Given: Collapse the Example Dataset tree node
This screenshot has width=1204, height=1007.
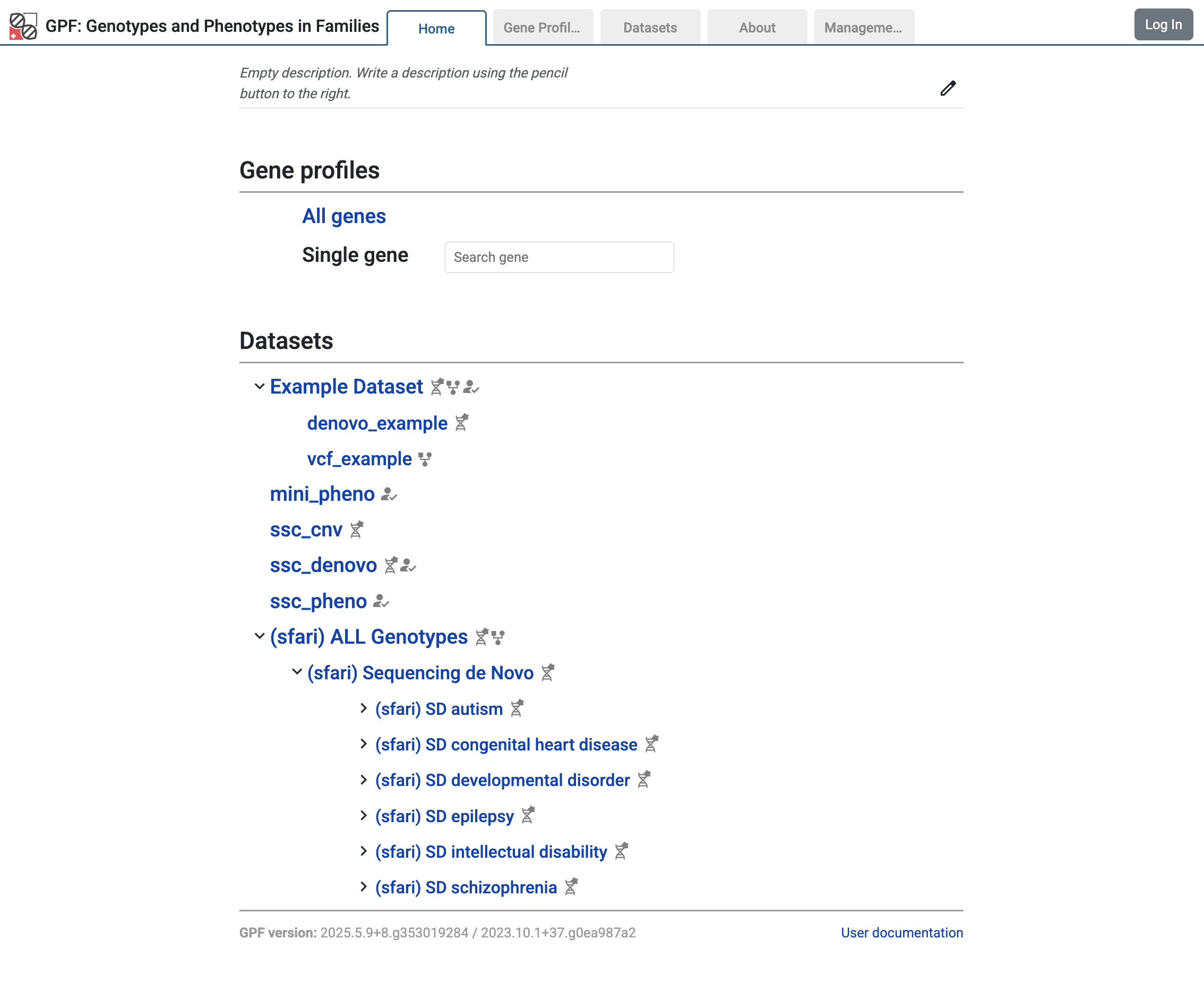Looking at the screenshot, I should [x=259, y=386].
